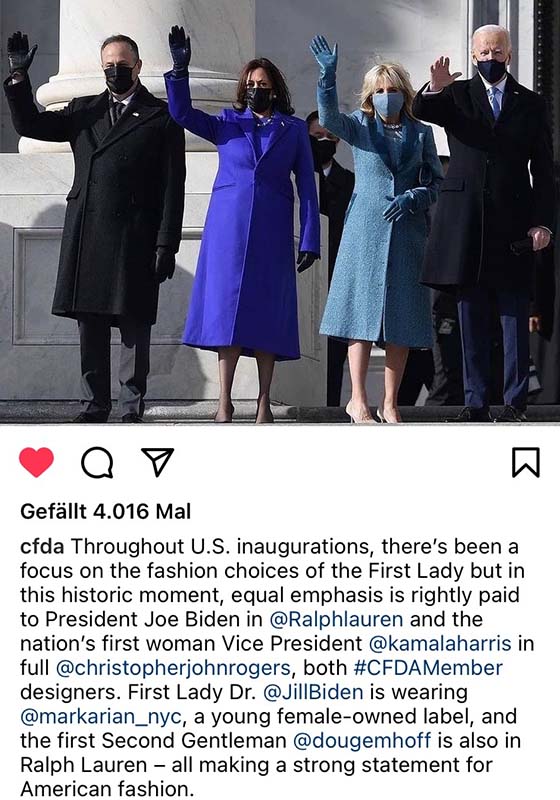Visit @christopherjohnrogers profile link
Screen dimensions: 560x800
[x=173, y=668]
